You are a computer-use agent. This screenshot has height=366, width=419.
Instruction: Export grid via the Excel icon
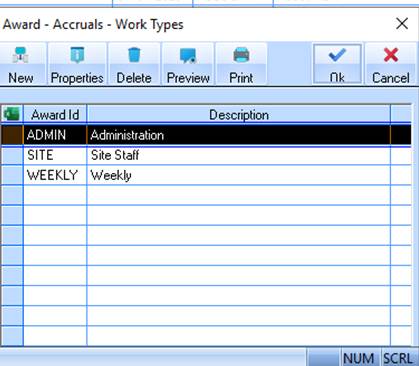point(12,114)
